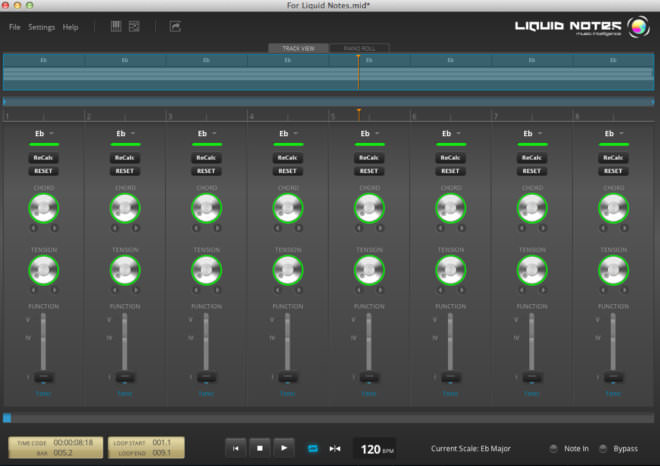The width and height of the screenshot is (660, 466).
Task: Click the arrows icon right of the loop icon
Action: 335,449
